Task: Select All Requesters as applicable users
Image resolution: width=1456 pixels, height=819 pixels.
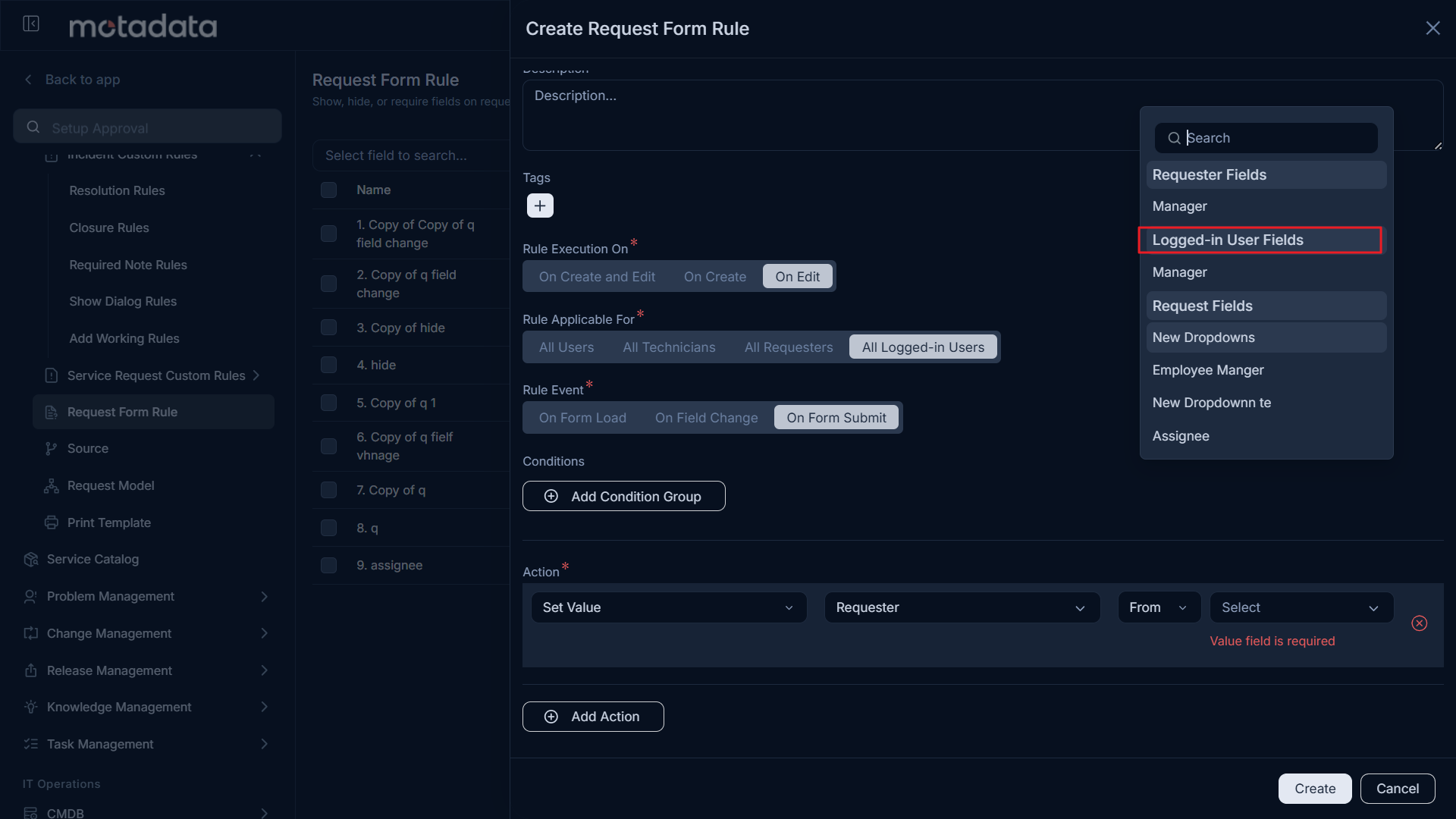Action: point(789,347)
